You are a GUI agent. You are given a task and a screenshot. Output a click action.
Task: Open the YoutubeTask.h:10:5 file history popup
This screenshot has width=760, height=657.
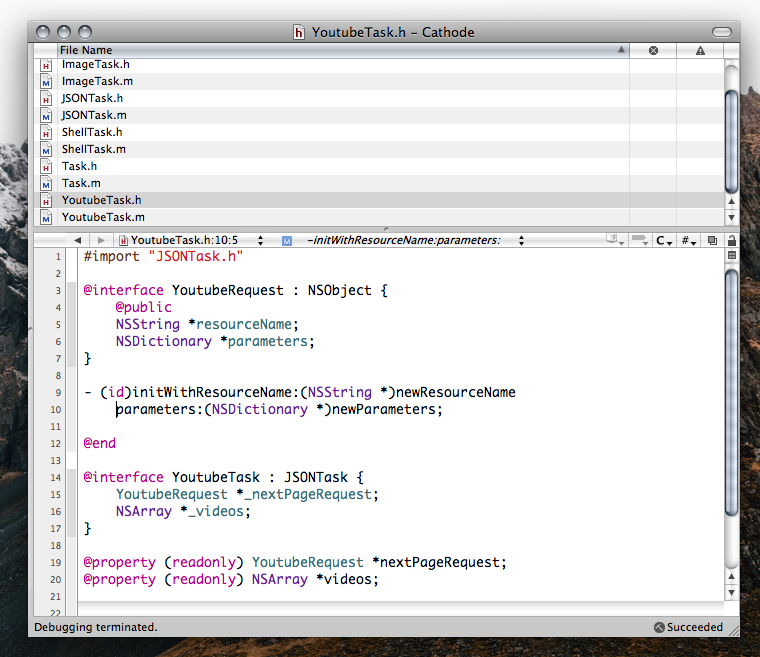pyautogui.click(x=191, y=240)
